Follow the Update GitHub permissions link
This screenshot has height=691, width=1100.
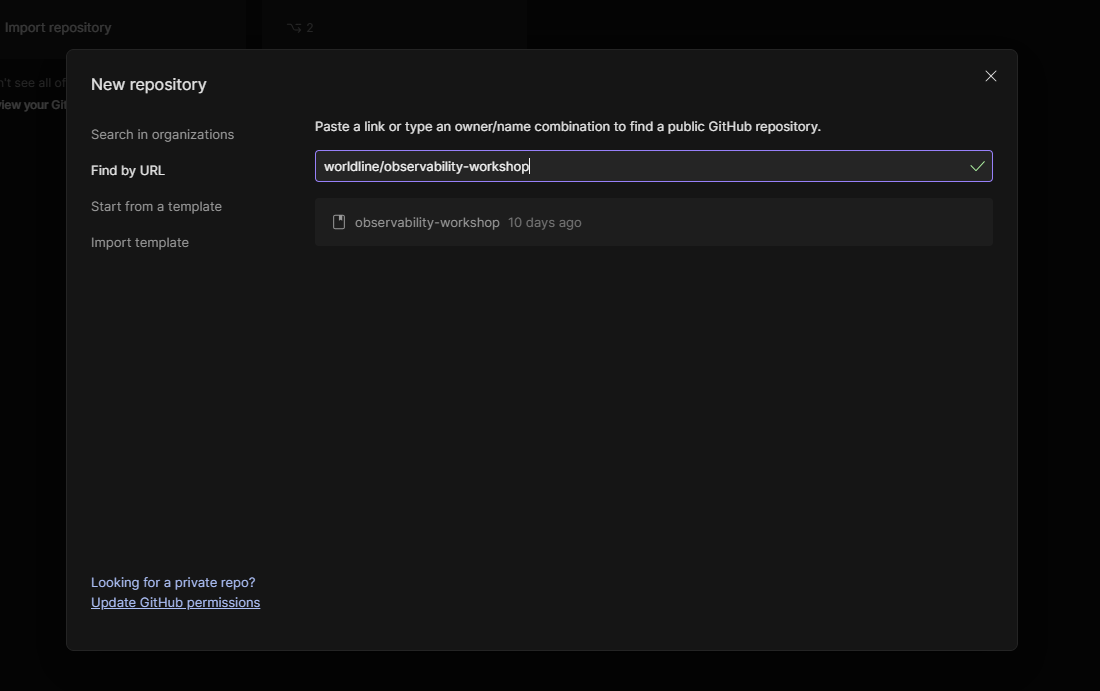(175, 603)
